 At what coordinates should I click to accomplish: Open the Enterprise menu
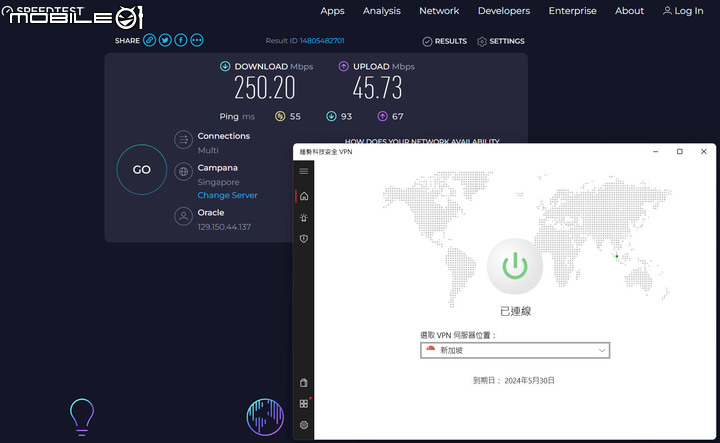[x=573, y=11]
